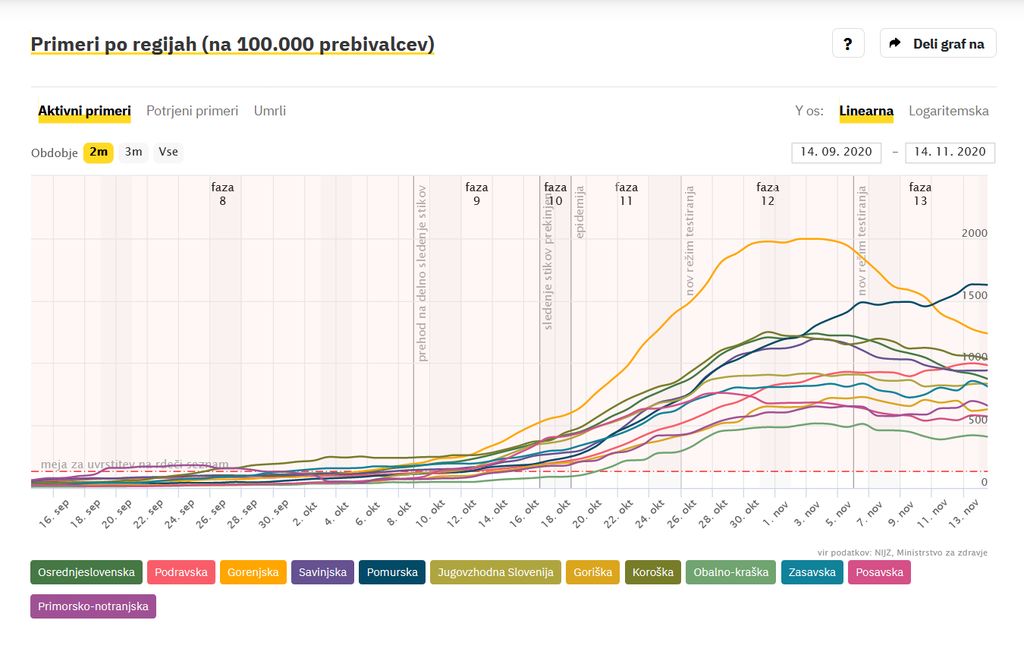Viewport: 1024px width, 658px height.
Task: Toggle Podravska region series
Action: [x=181, y=572]
